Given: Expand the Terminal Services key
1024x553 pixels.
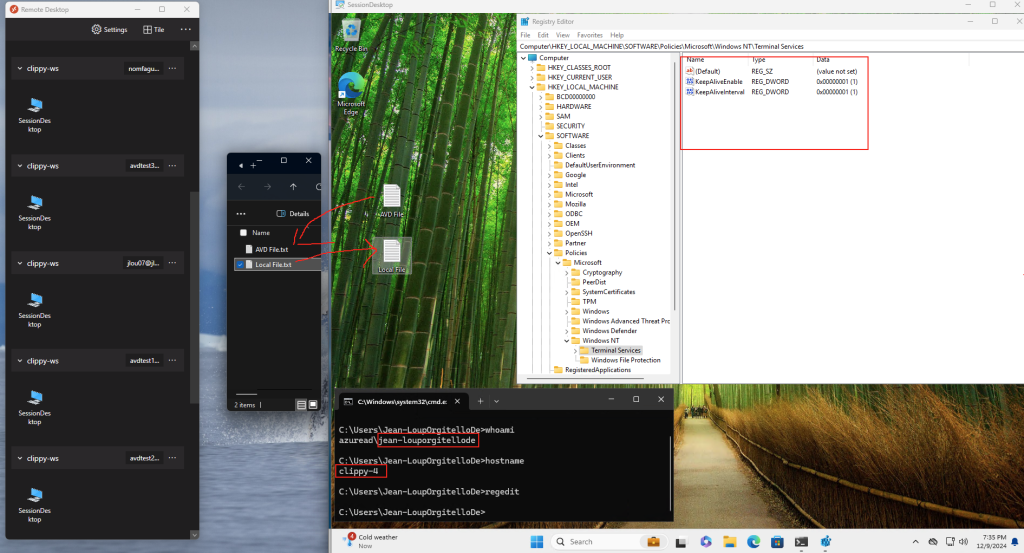Looking at the screenshot, I should 575,351.
